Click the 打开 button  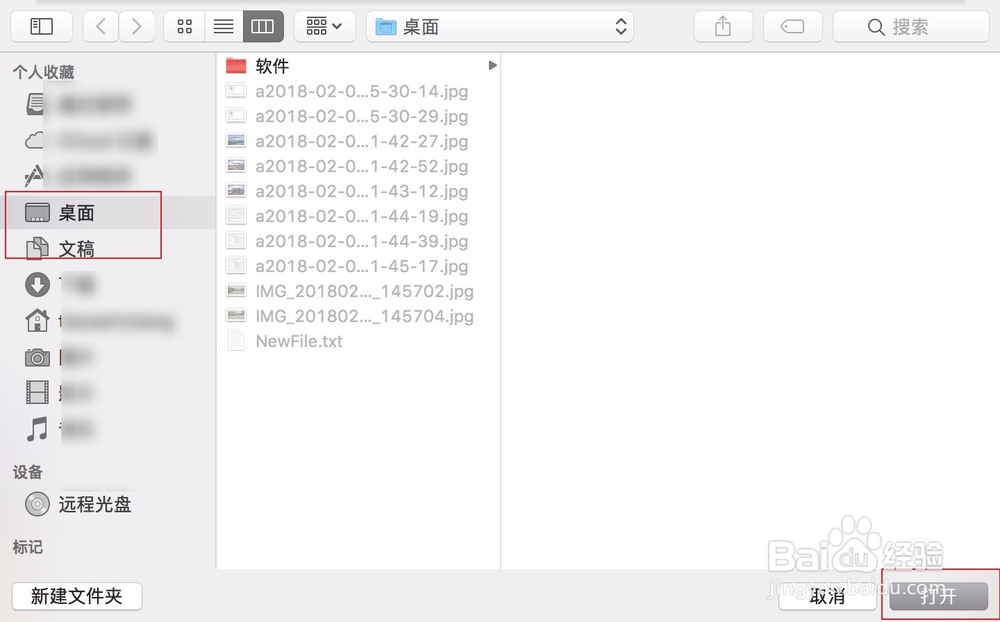(938, 596)
